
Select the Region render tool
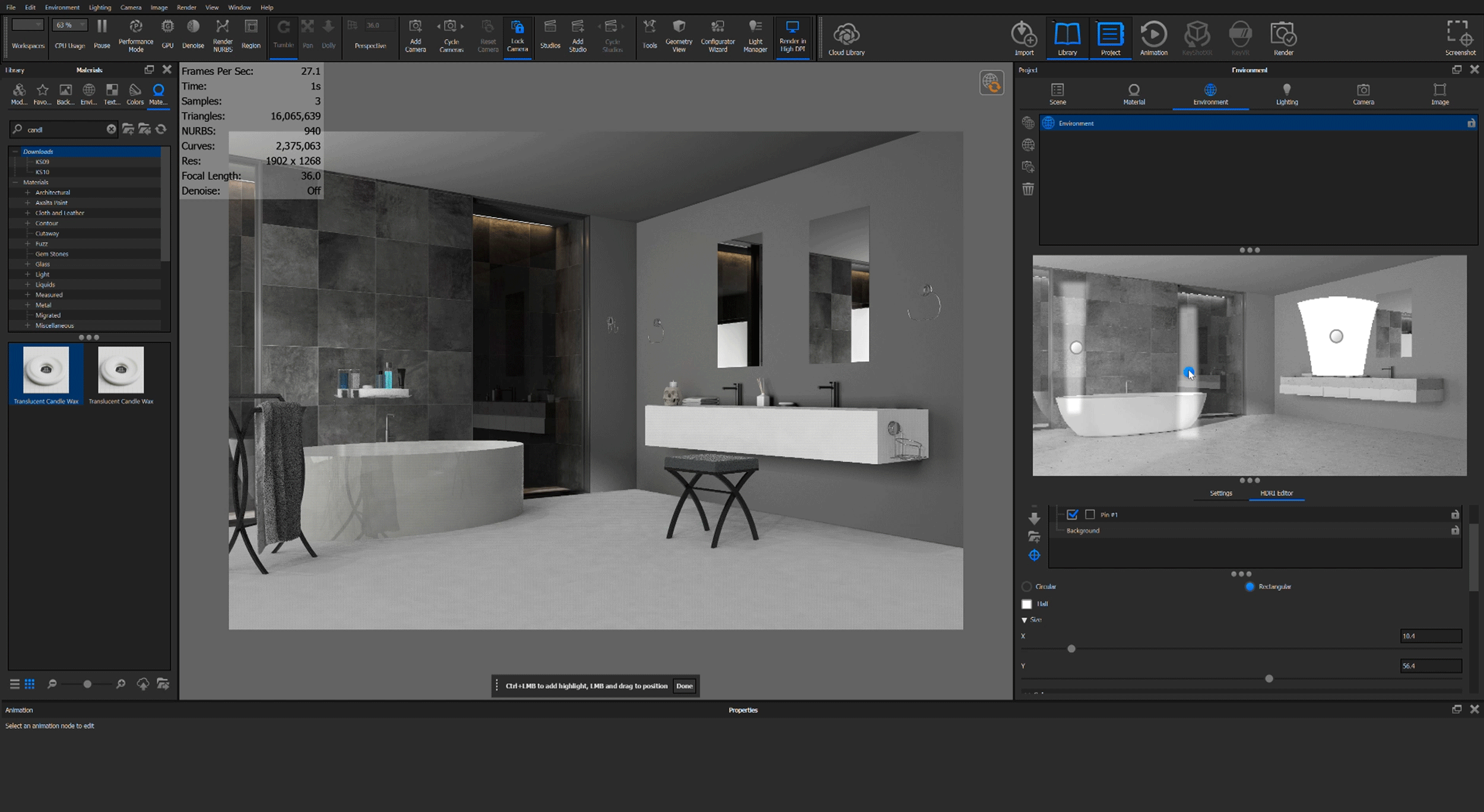pos(251,34)
